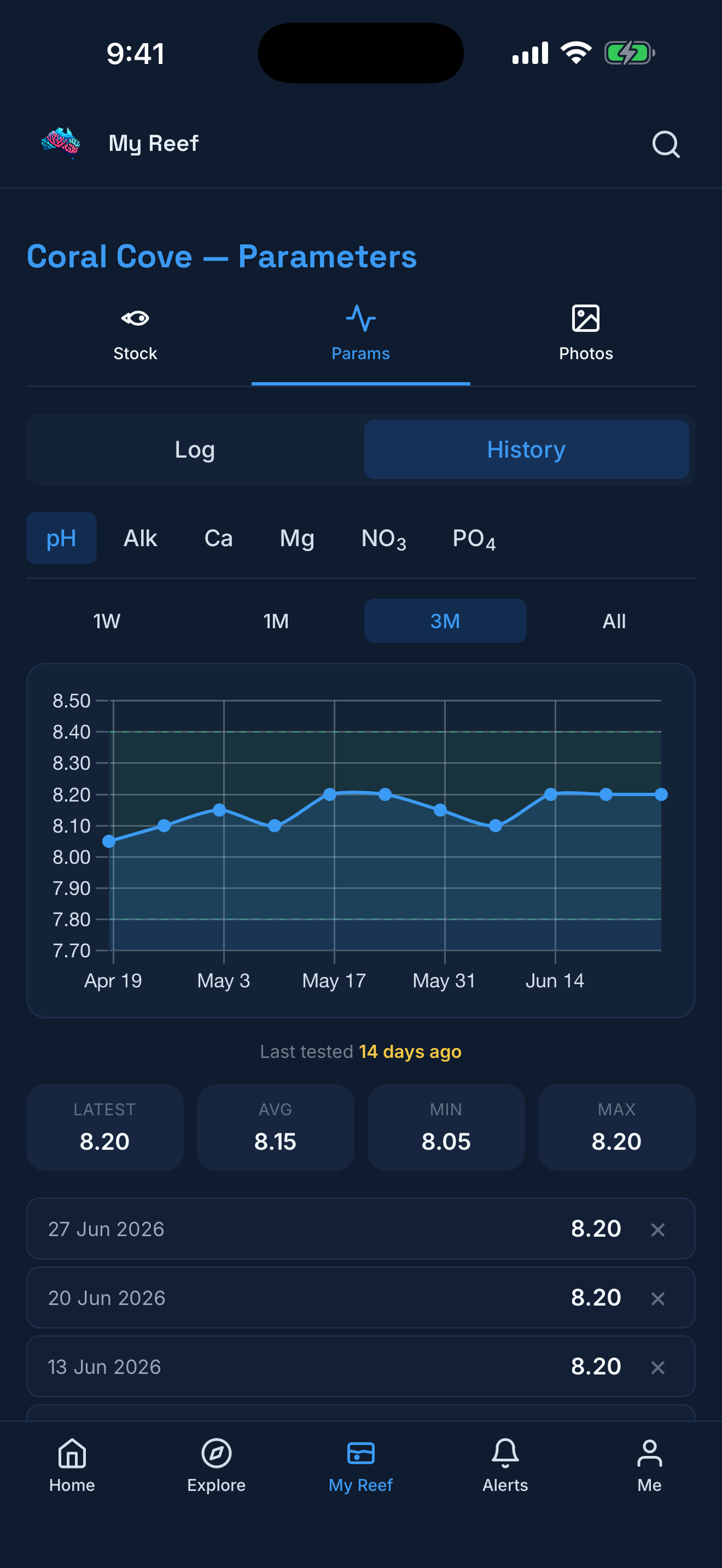
Task: Tap the cellular signal bars icon
Action: (530, 53)
